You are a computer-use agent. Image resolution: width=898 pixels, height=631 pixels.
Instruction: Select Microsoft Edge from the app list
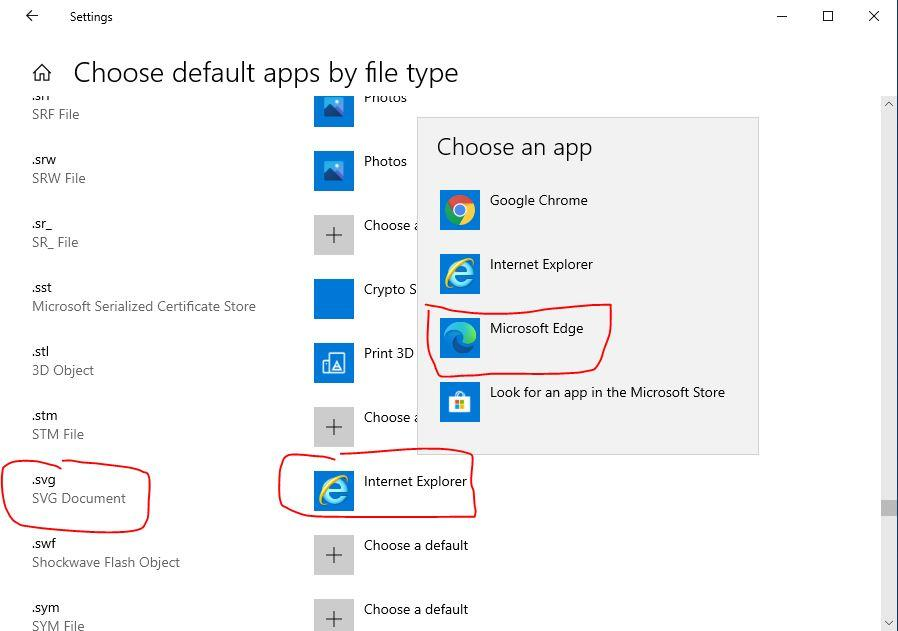536,329
